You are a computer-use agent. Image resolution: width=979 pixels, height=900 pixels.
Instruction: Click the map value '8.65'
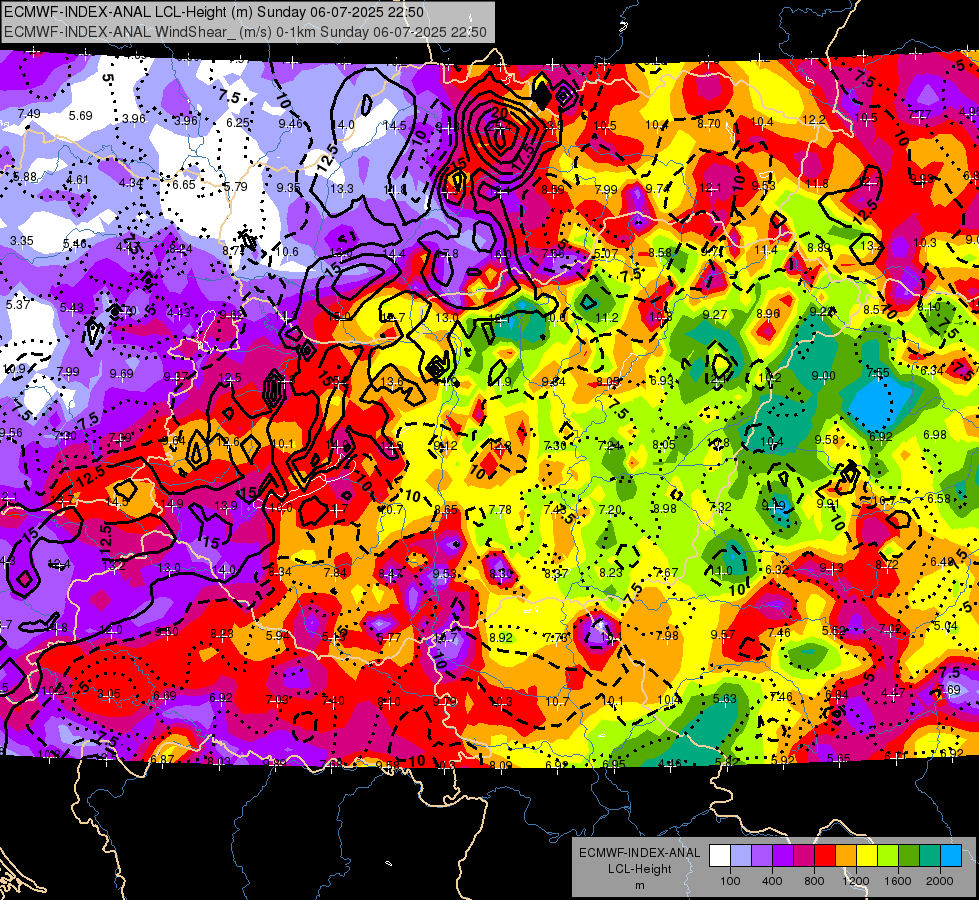[446, 510]
